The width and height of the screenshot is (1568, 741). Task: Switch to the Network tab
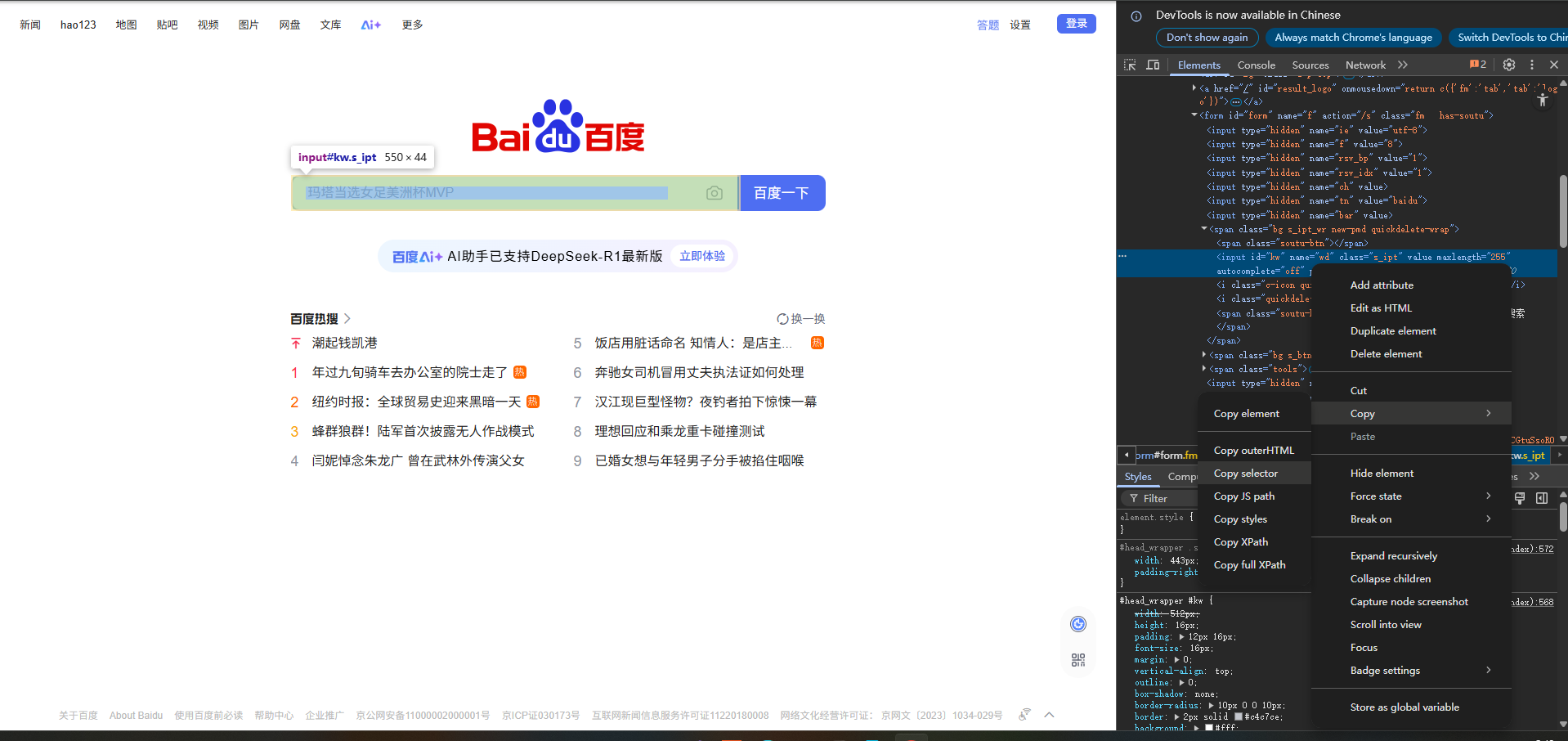[1365, 65]
